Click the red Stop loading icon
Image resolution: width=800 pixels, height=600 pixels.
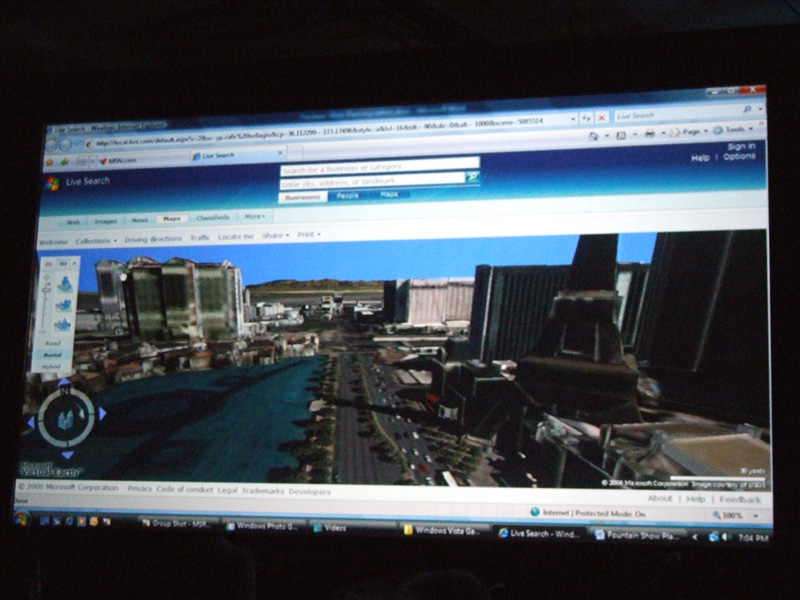(x=602, y=118)
